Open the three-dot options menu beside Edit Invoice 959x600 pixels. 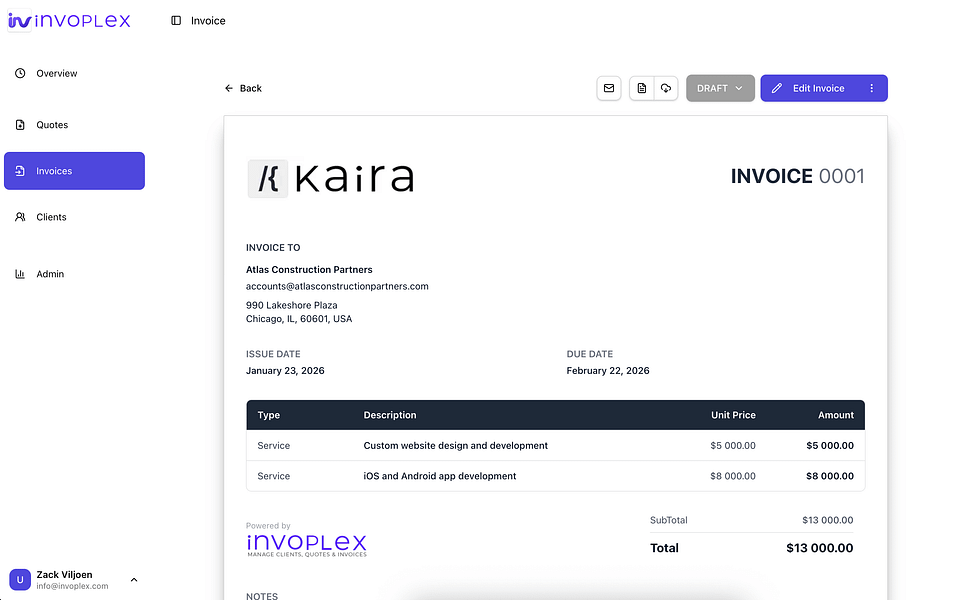coord(872,88)
